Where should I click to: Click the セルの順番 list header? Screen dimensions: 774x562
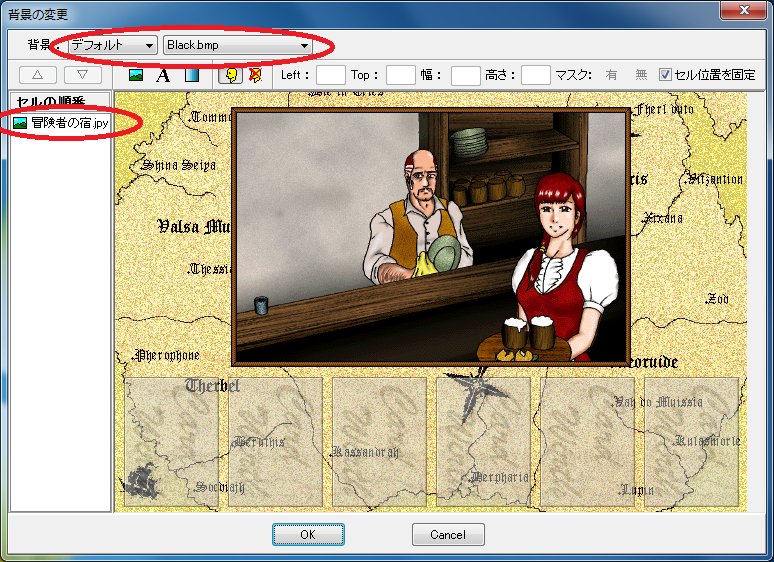click(x=60, y=100)
